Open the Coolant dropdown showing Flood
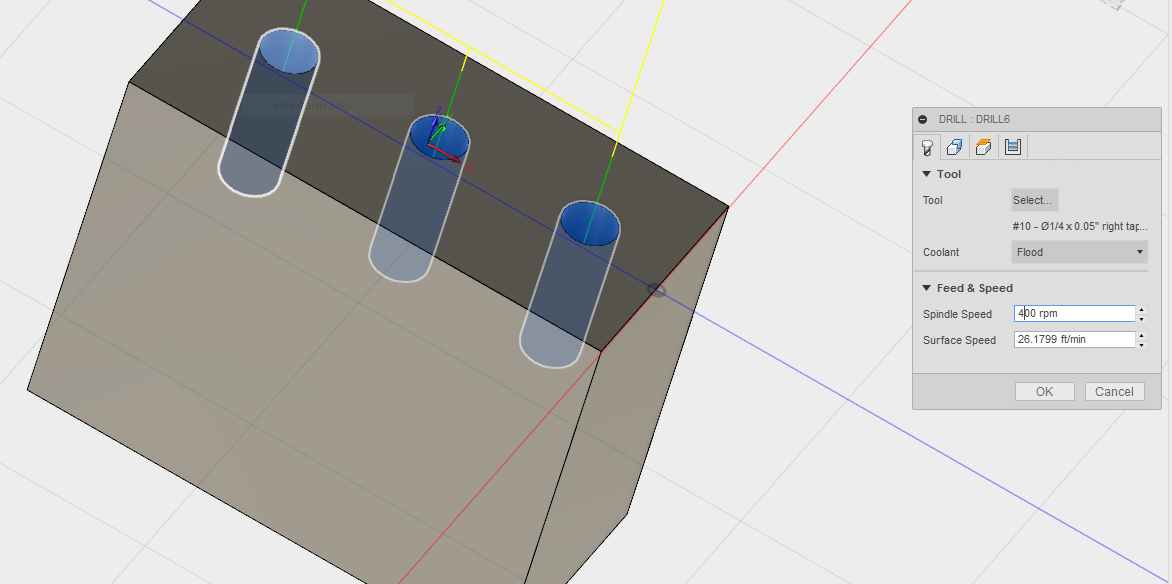Viewport: 1172px width, 584px height. [1079, 252]
